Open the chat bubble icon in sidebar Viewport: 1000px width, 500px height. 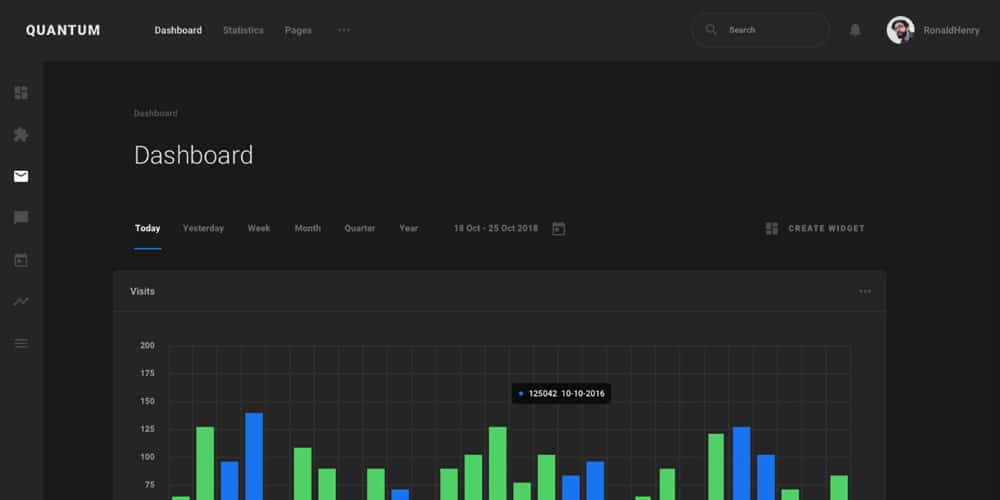pos(21,218)
